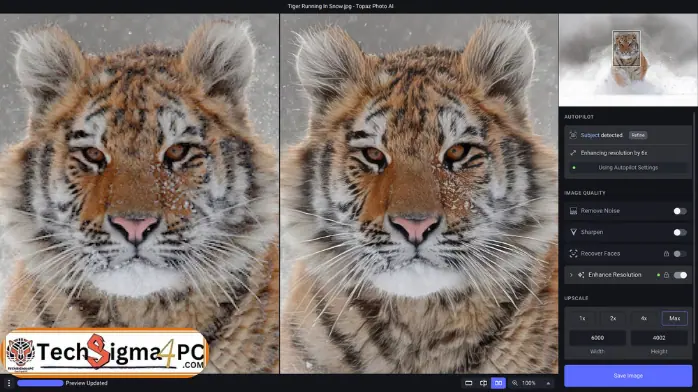
Task: Click the zoom magnifier icon
Action: tap(515, 383)
